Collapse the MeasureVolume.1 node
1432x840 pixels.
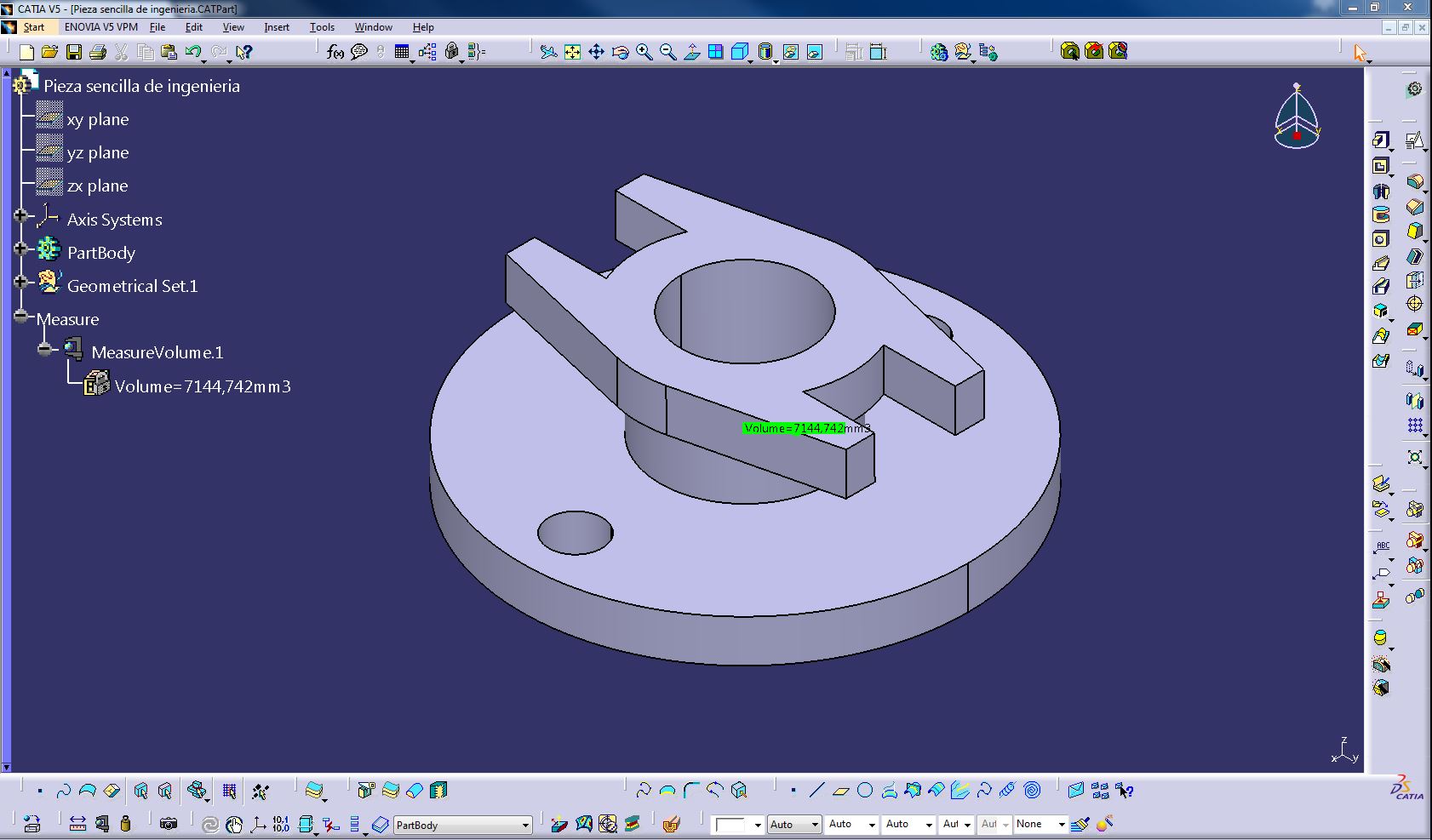[45, 349]
